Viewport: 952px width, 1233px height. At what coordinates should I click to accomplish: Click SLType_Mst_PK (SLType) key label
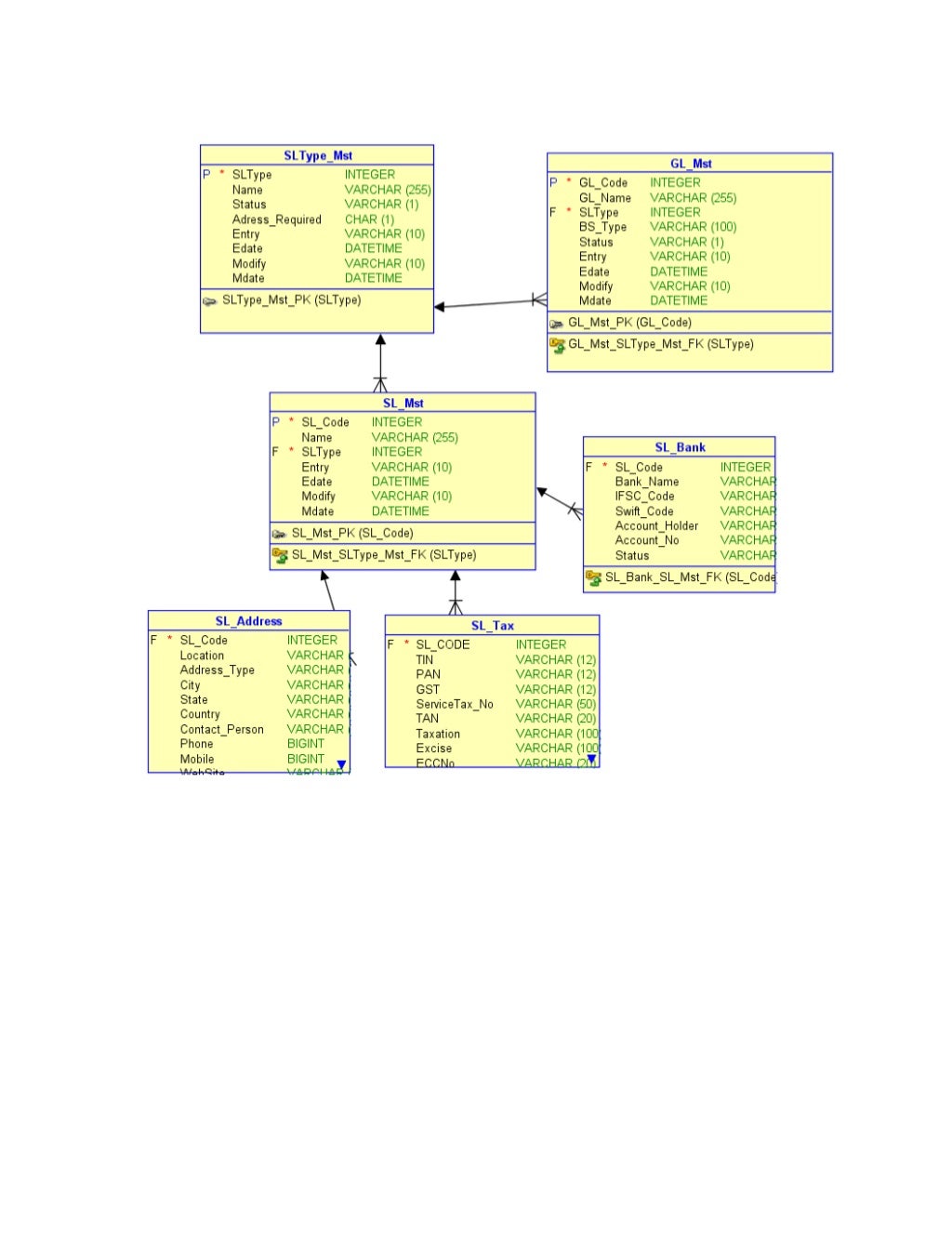292,300
